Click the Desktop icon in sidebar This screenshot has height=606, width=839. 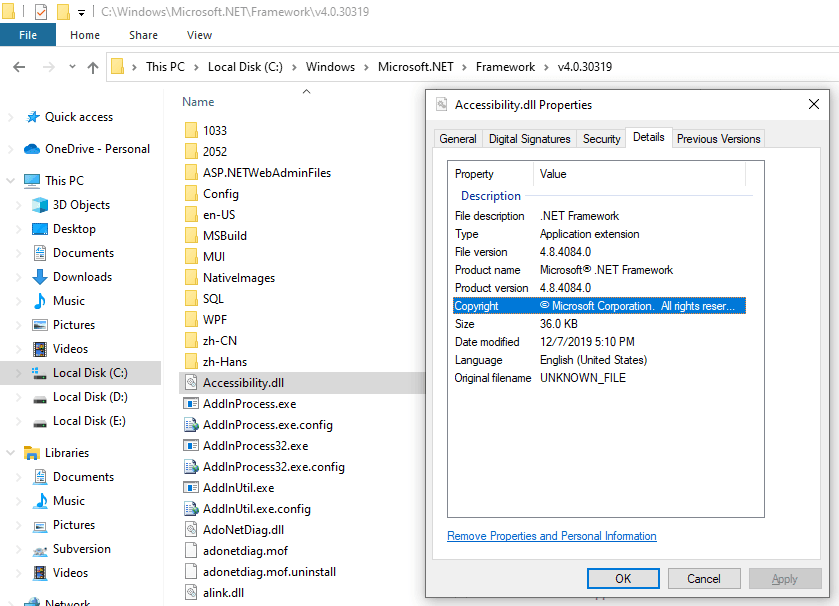pyautogui.click(x=40, y=229)
